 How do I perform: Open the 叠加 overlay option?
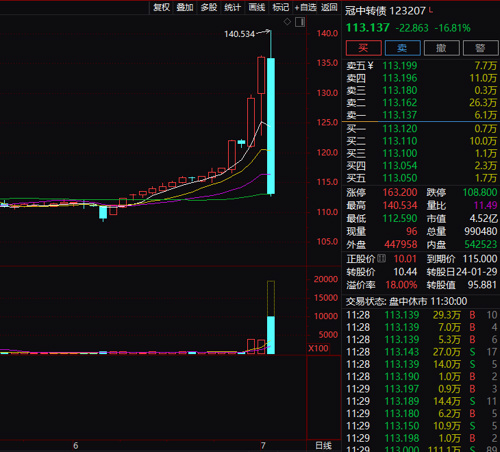(x=185, y=7)
